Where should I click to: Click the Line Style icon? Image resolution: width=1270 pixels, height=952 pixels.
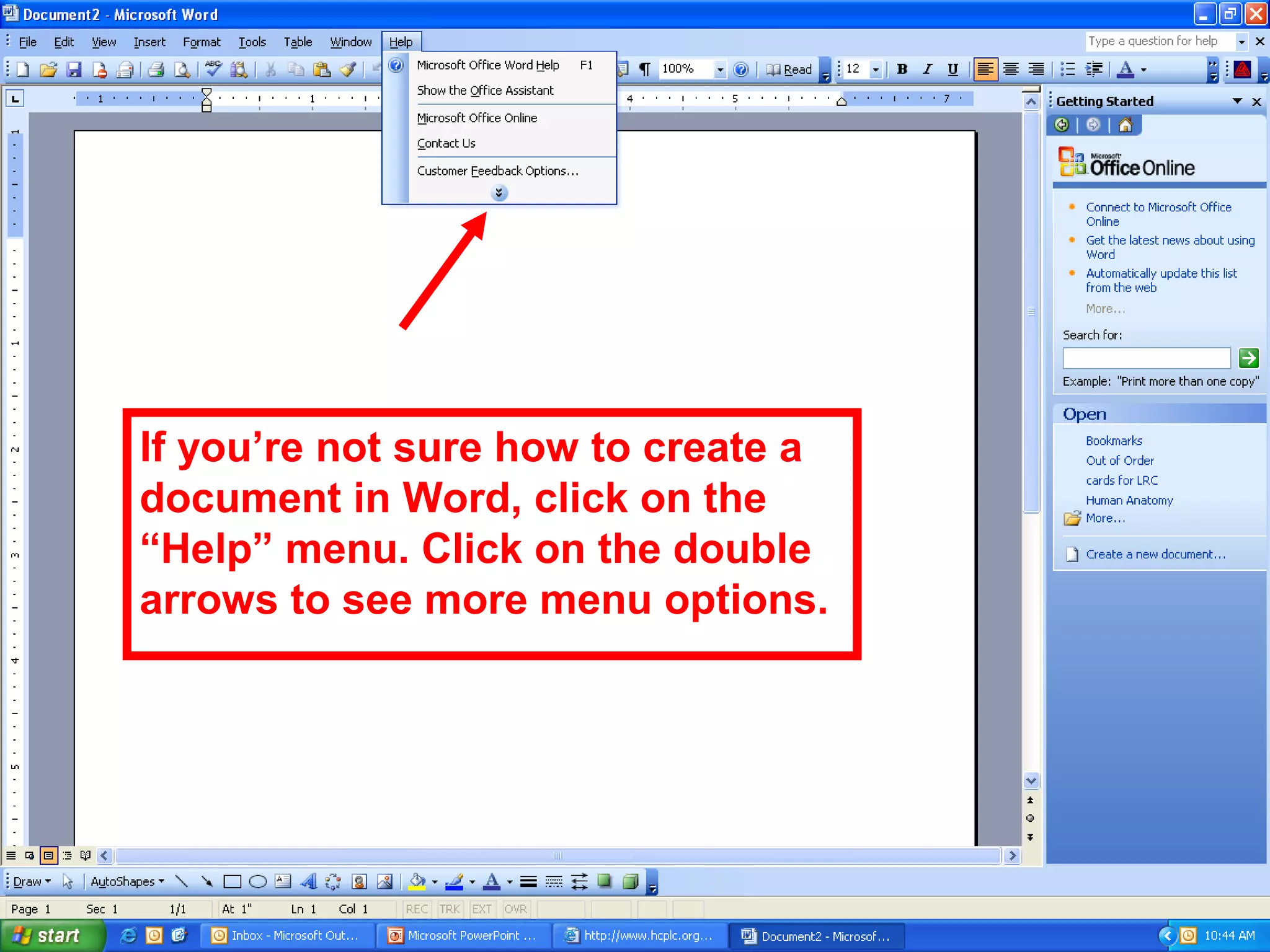[528, 881]
